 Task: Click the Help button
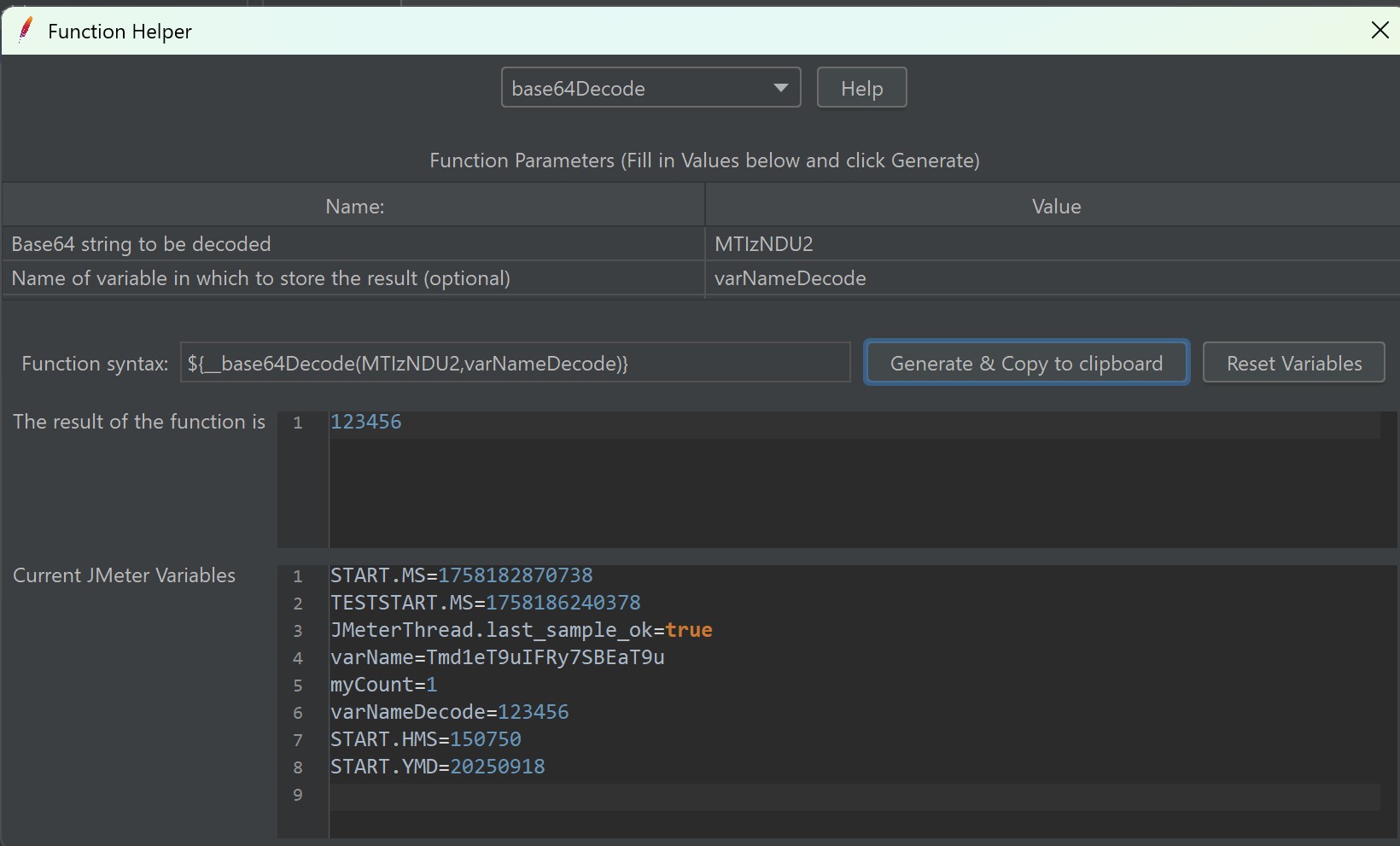coord(861,88)
